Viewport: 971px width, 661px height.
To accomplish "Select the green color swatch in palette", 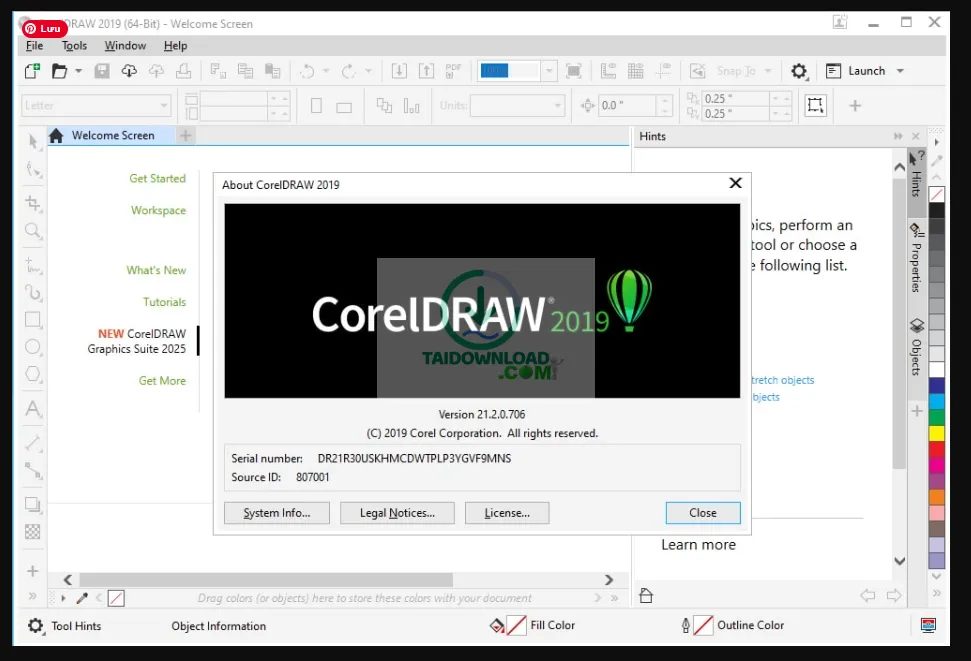I will pyautogui.click(x=936, y=417).
